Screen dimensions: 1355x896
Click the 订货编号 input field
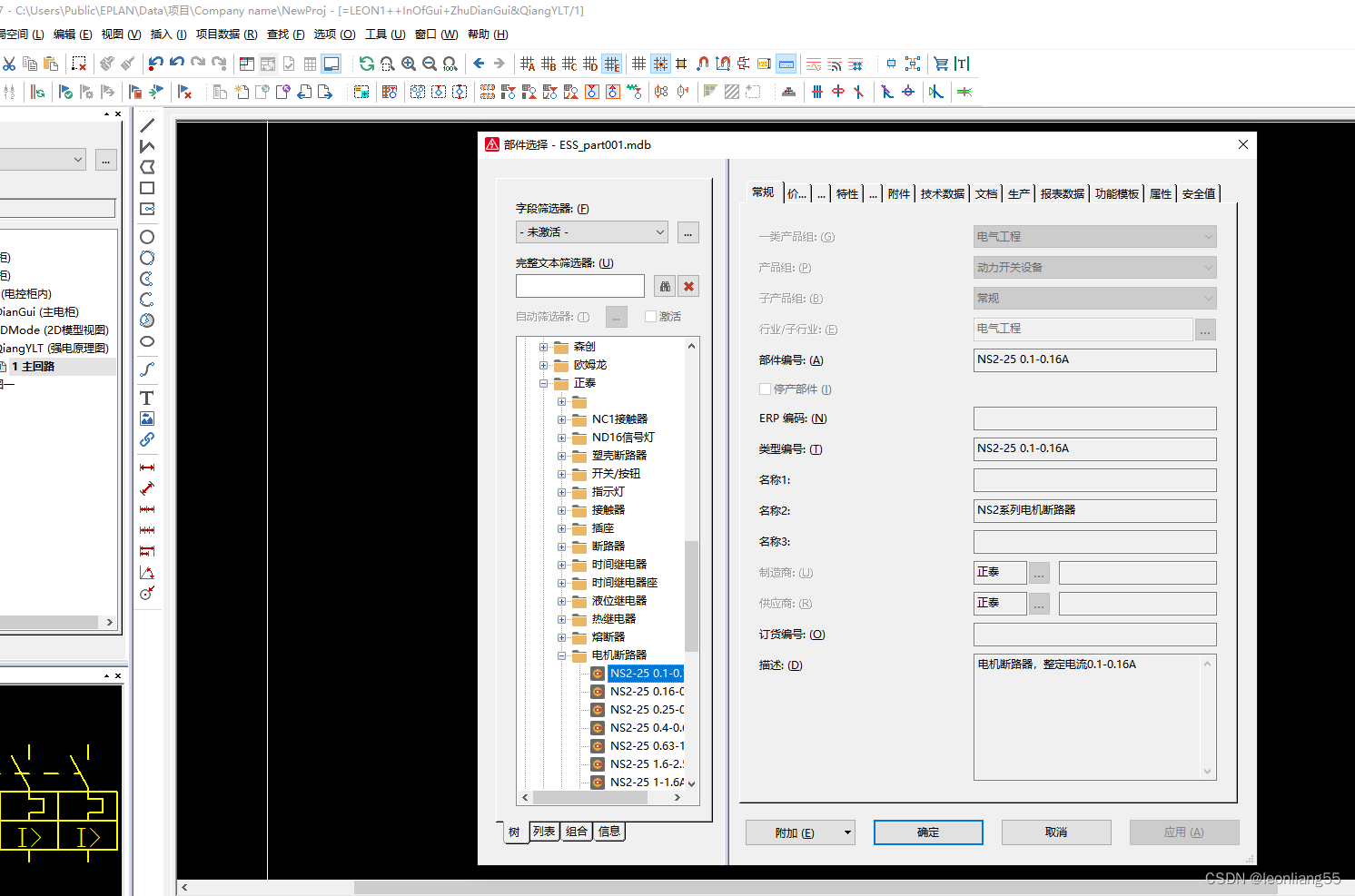1094,635
